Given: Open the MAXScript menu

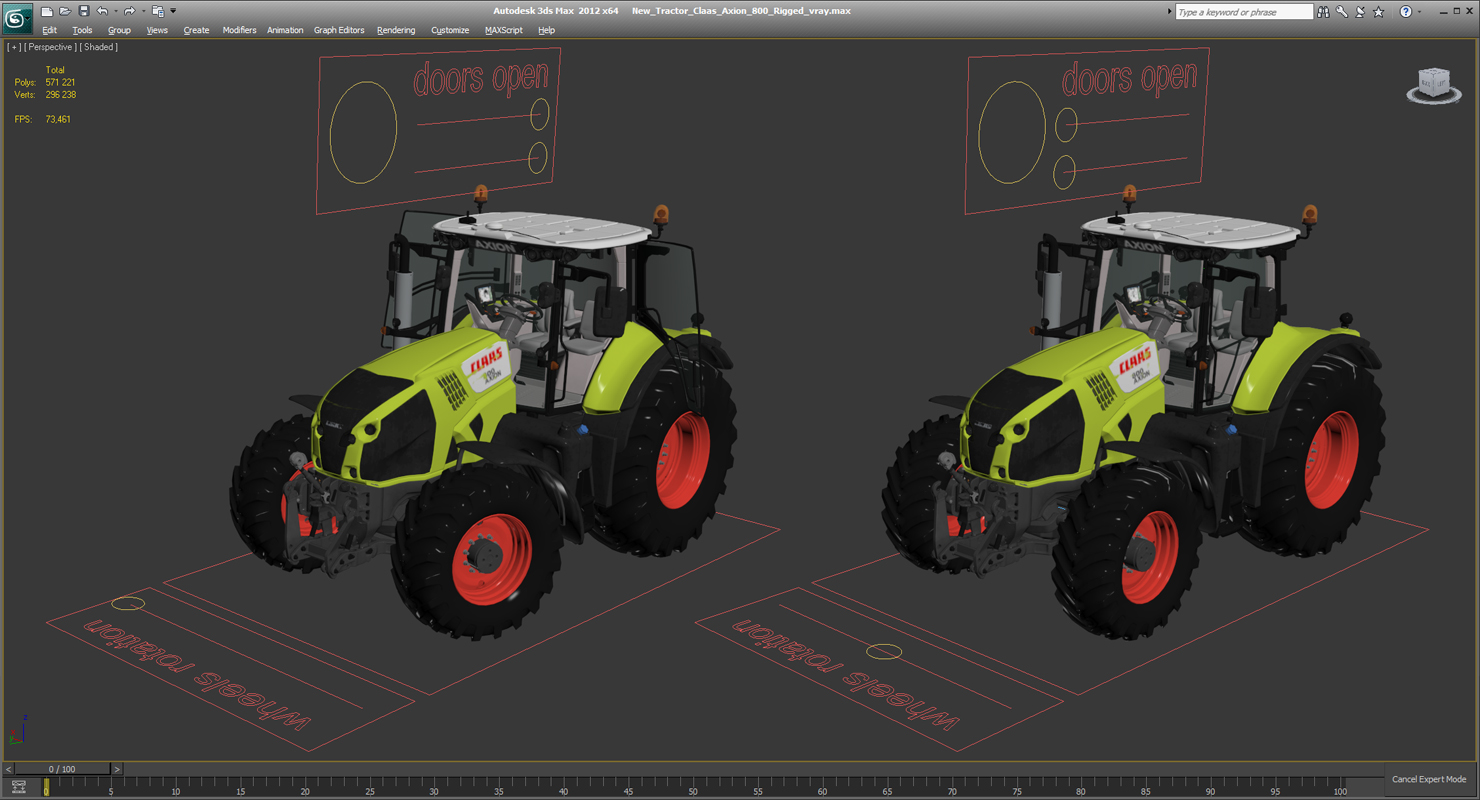Looking at the screenshot, I should pos(504,30).
